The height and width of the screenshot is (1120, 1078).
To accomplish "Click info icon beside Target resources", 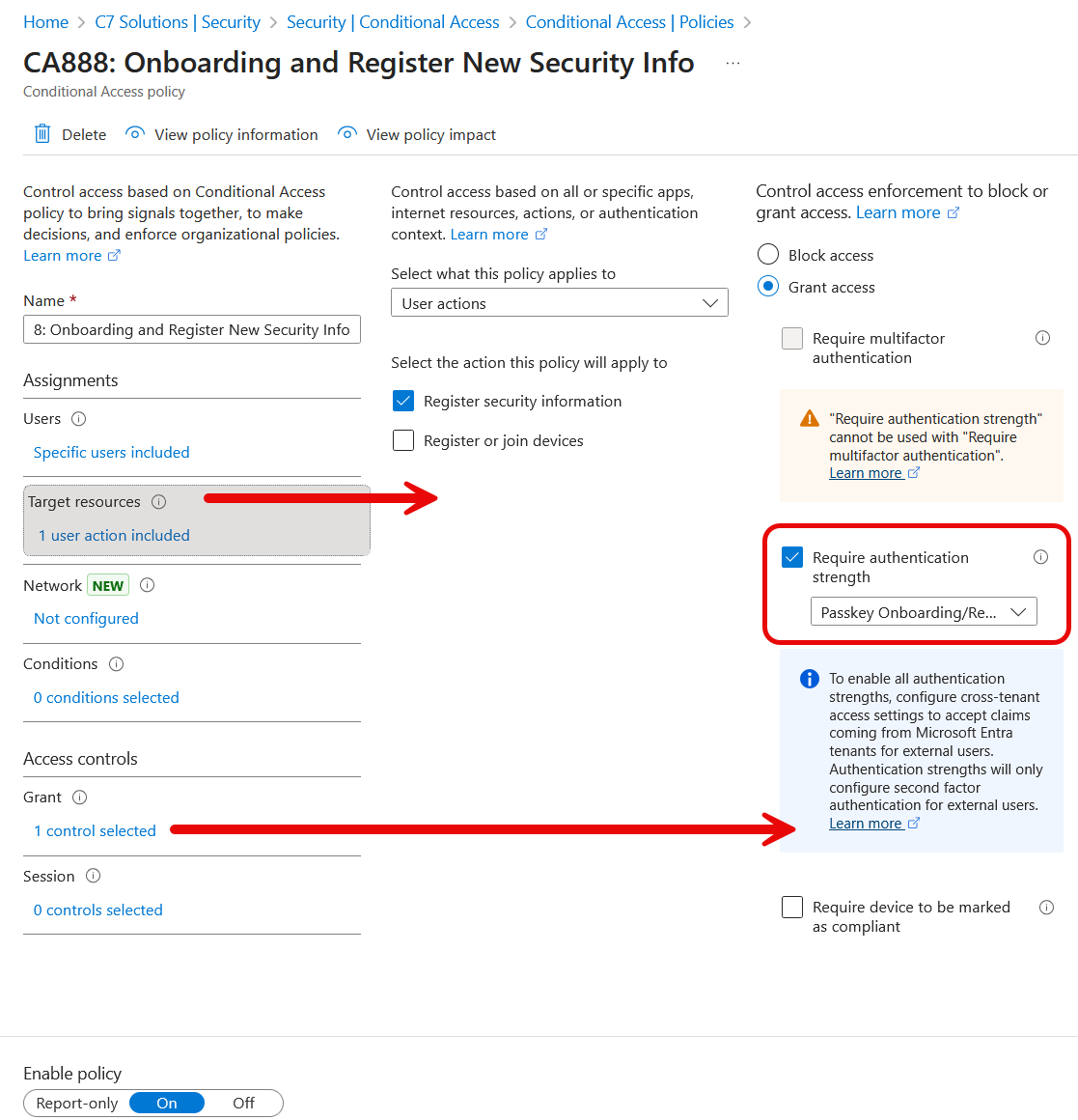I will (x=159, y=502).
